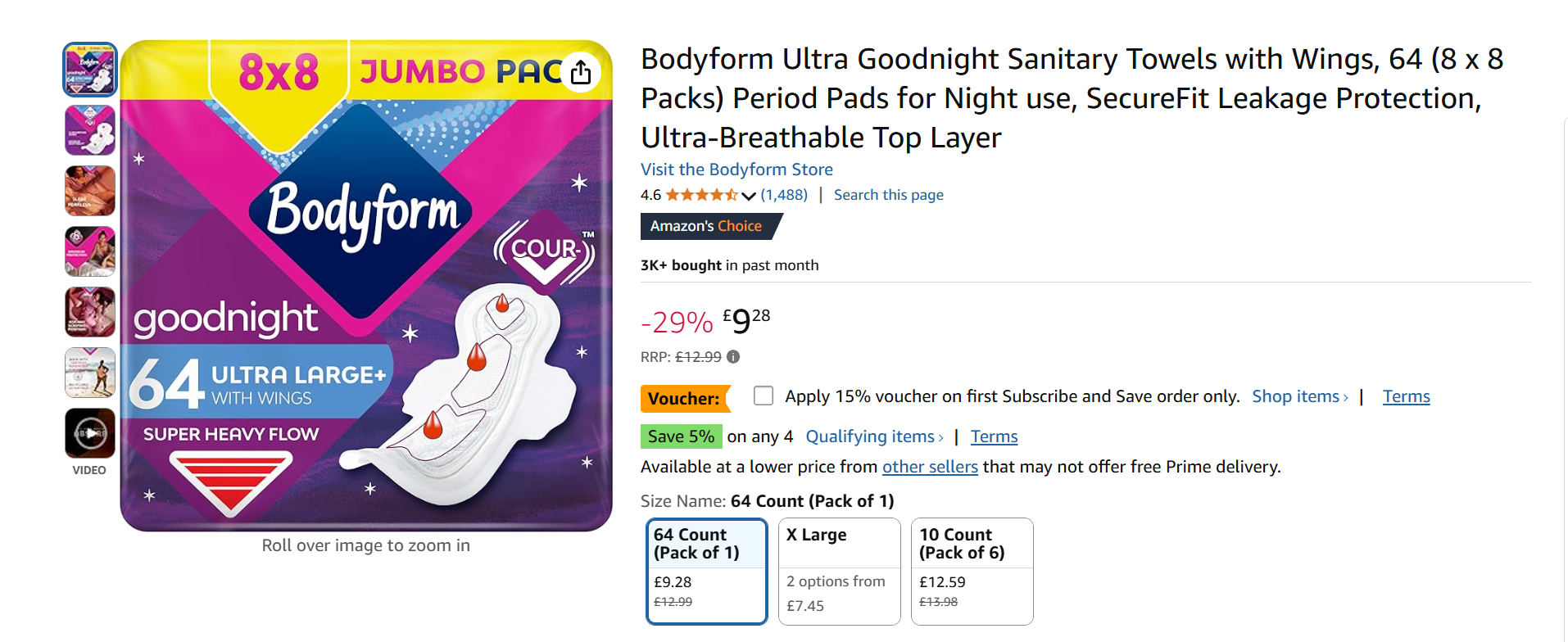The width and height of the screenshot is (1568, 642).
Task: Select the first product image thumbnail
Action: point(90,70)
